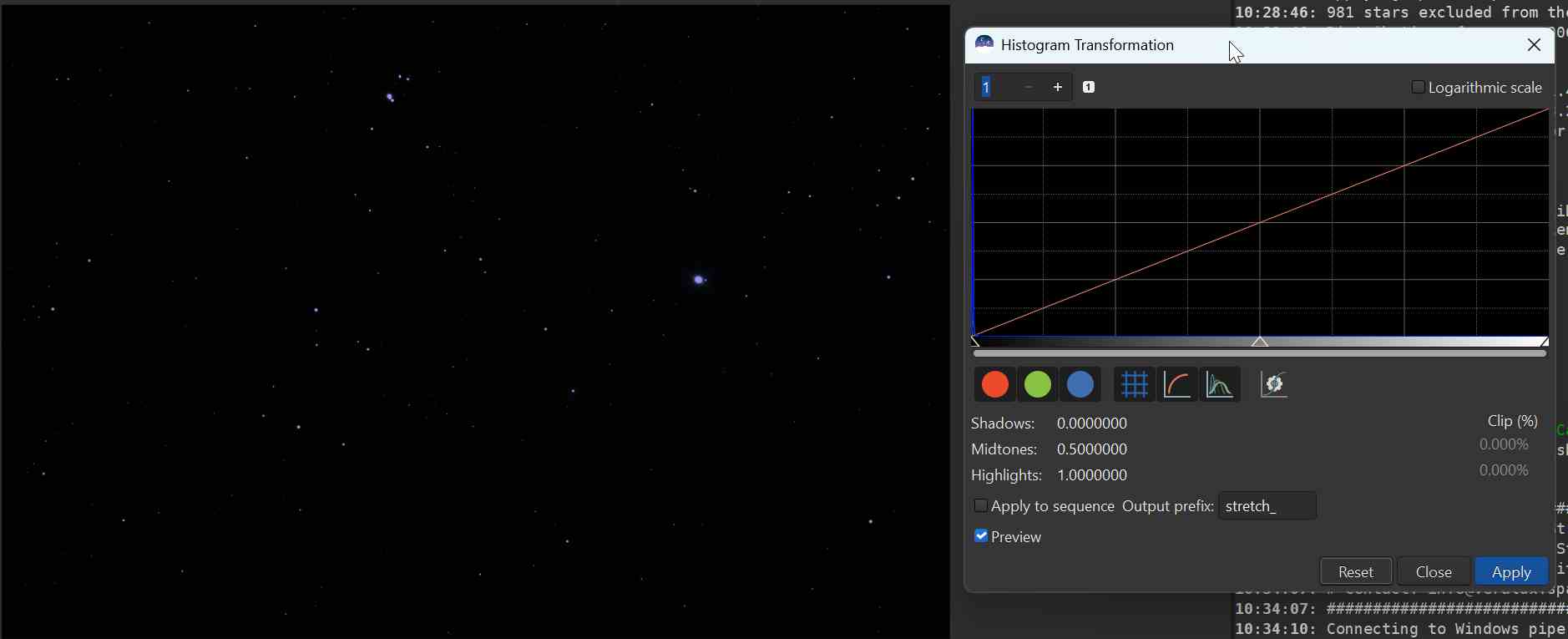Click the Output prefix text field
The width and height of the screenshot is (1568, 639).
tap(1267, 506)
